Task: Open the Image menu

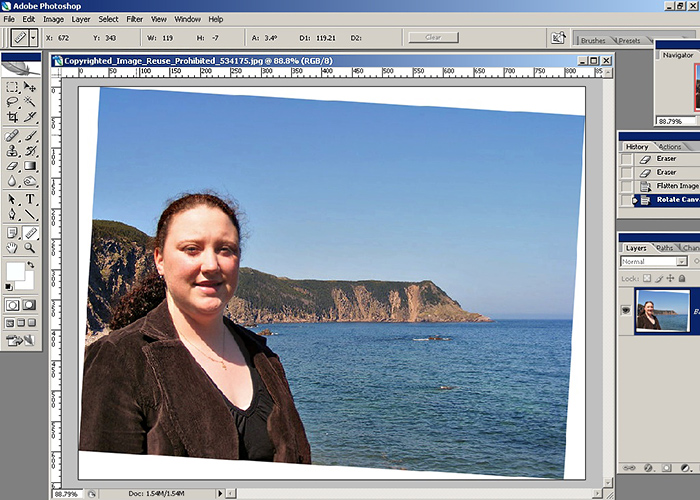Action: click(x=54, y=19)
